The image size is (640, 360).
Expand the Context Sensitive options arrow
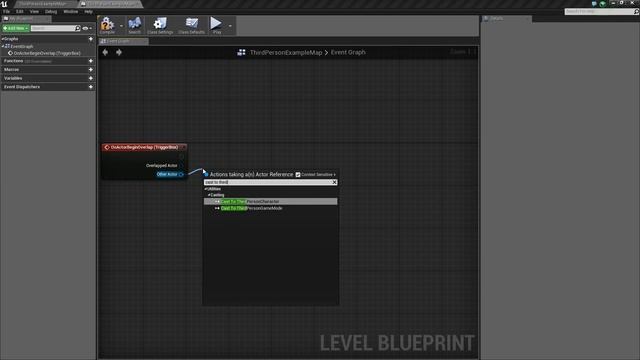click(335, 175)
